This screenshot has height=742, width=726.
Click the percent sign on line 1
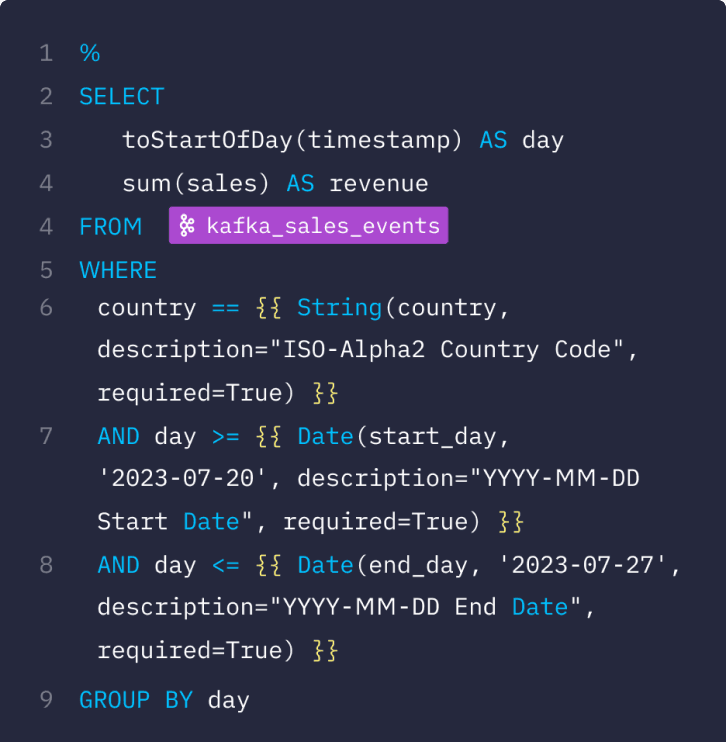(89, 53)
